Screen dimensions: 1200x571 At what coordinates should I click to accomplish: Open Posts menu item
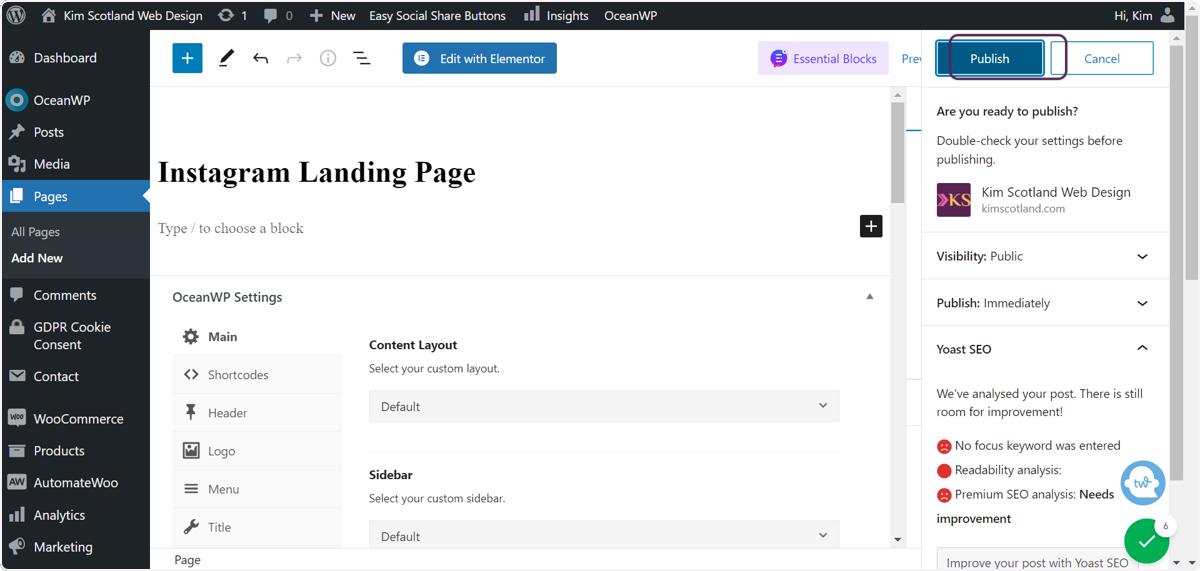(x=75, y=132)
